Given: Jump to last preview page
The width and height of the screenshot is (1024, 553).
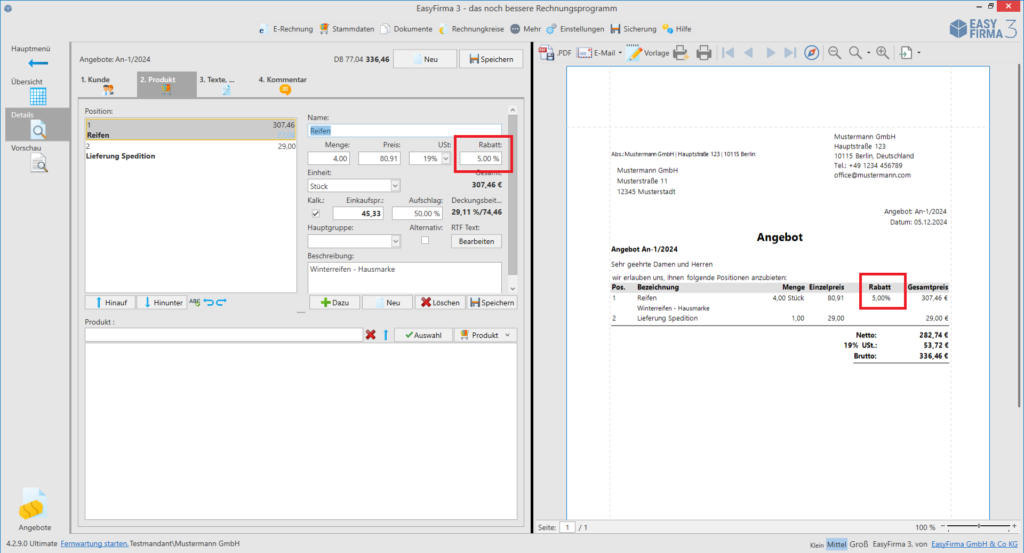Looking at the screenshot, I should 790,53.
